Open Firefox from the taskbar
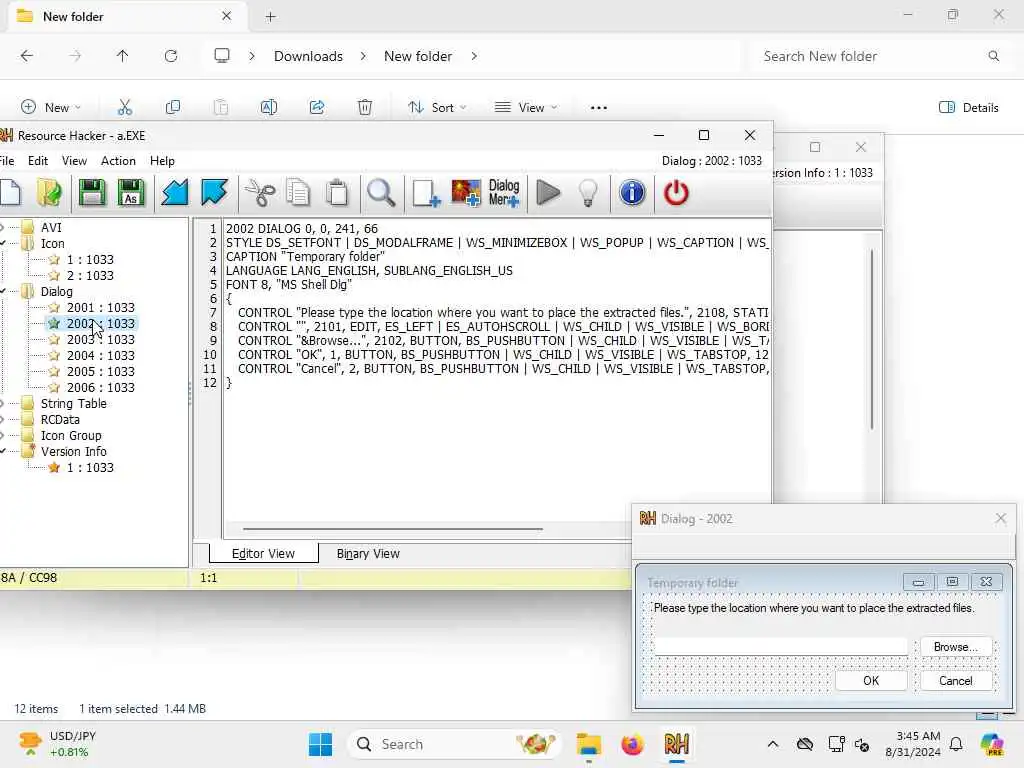The image size is (1024, 768). (632, 744)
